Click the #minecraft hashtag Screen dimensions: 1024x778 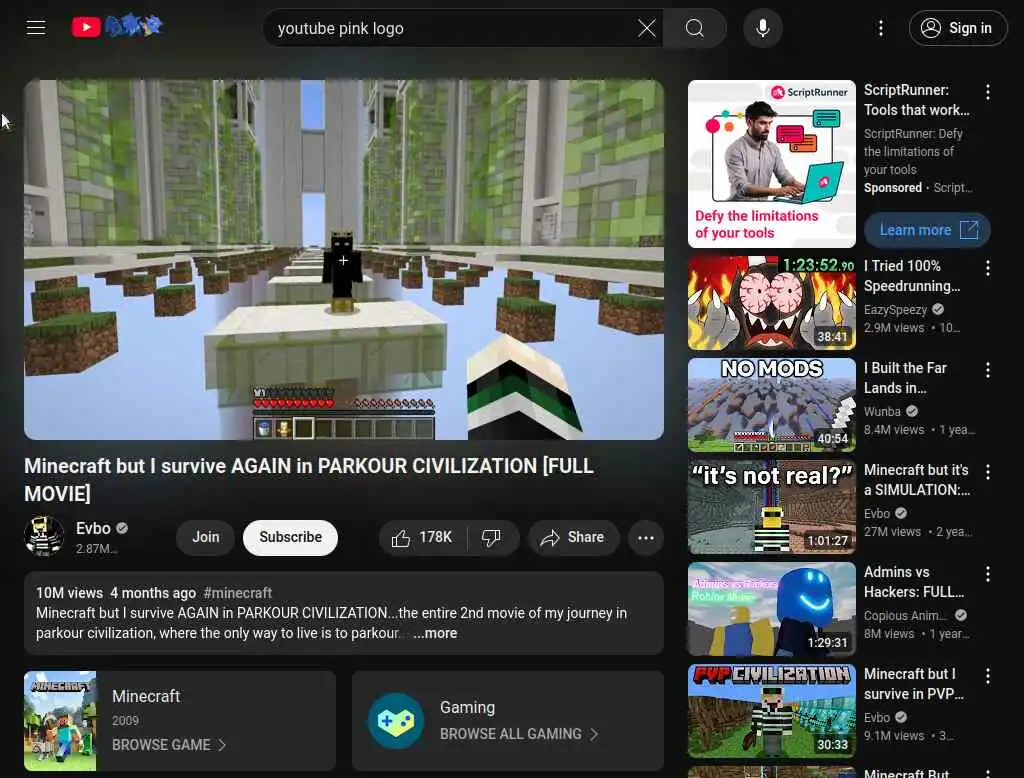coord(238,593)
